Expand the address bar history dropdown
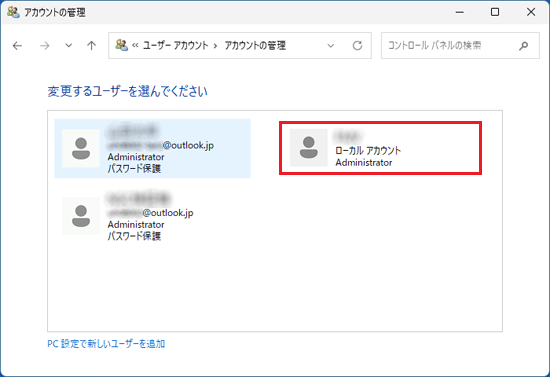The width and height of the screenshot is (550, 377). [x=330, y=46]
